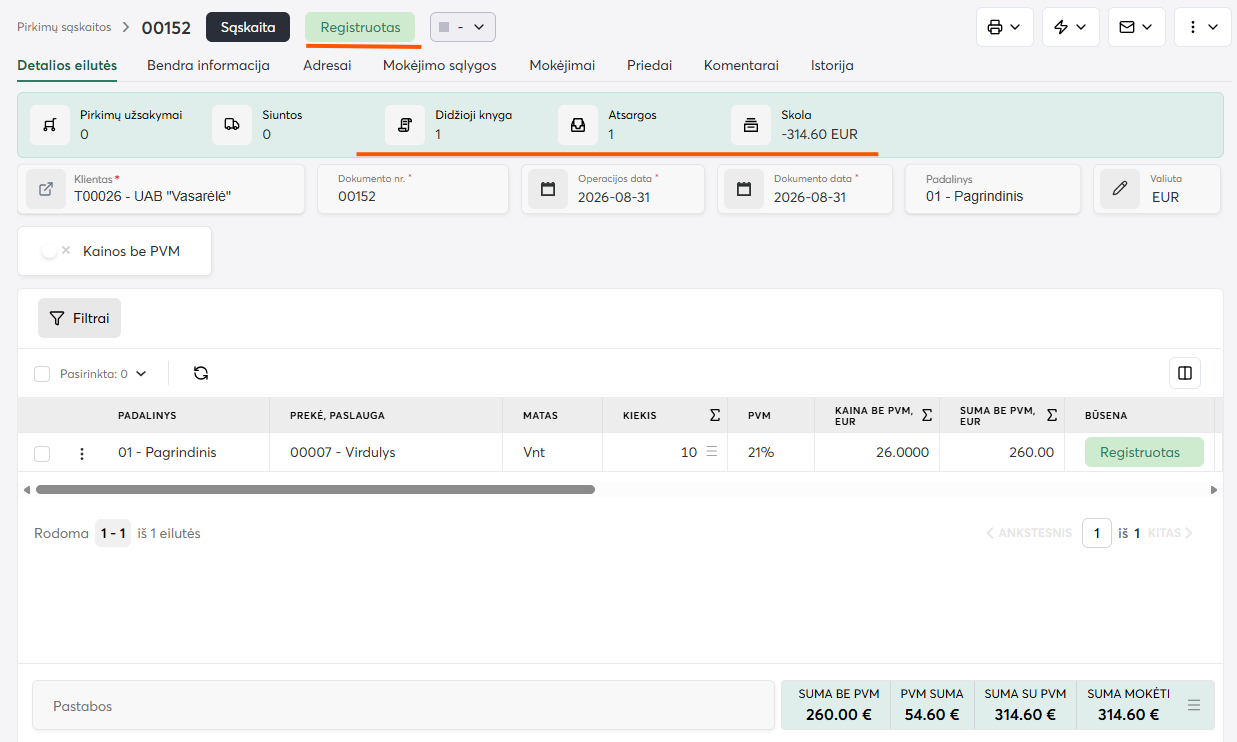View the Istorija tab

click(832, 66)
